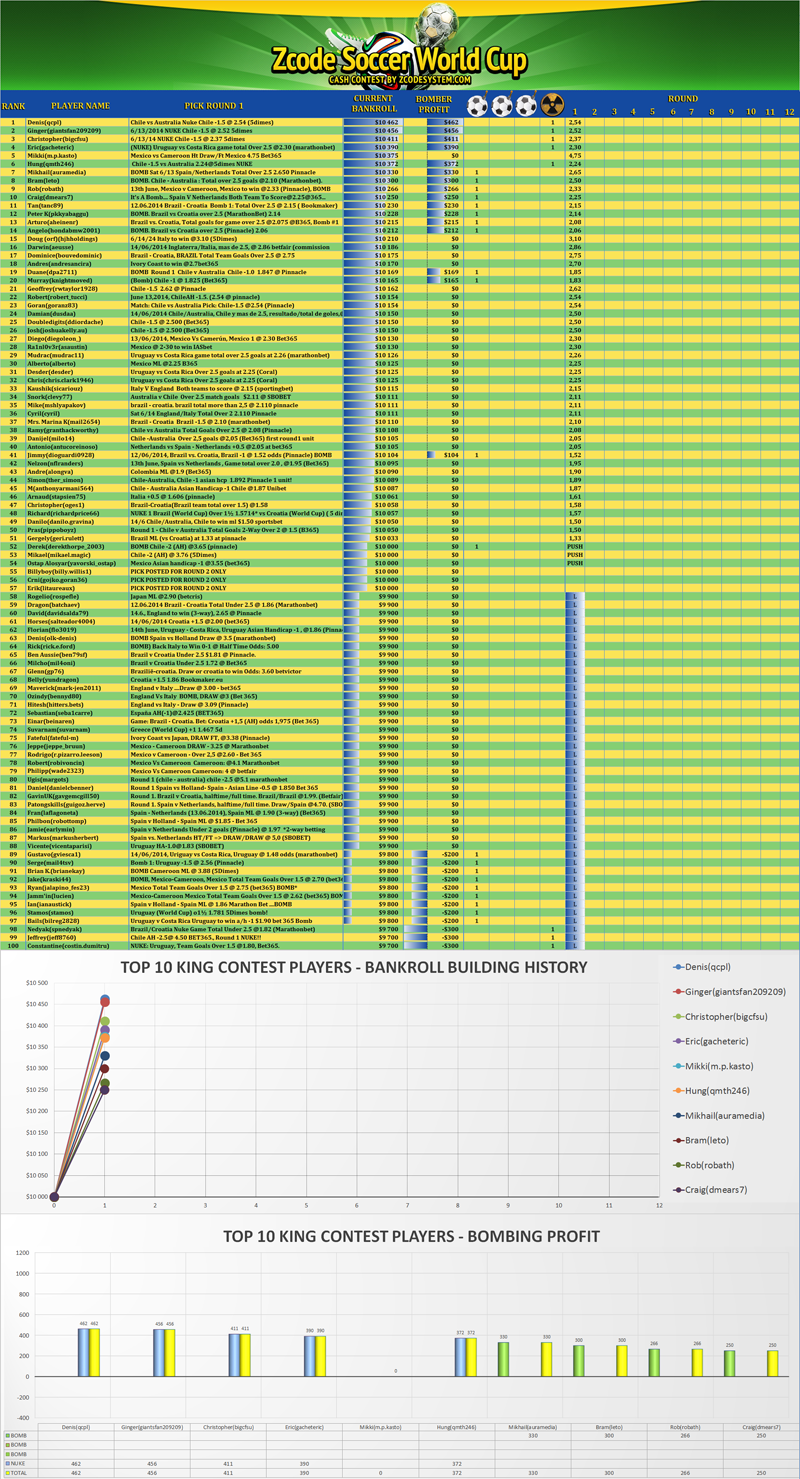Open the Cash Contest by Zcodesystem.com subtitle
Image resolution: width=800 pixels, height=1479 pixels.
point(398,80)
